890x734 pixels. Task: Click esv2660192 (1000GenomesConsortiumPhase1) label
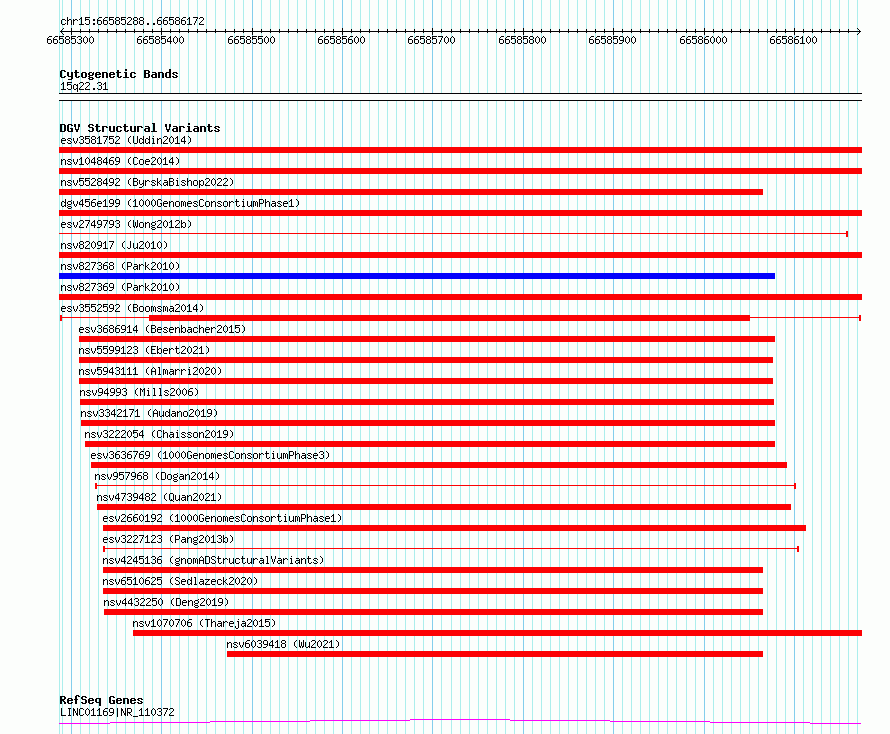222,518
